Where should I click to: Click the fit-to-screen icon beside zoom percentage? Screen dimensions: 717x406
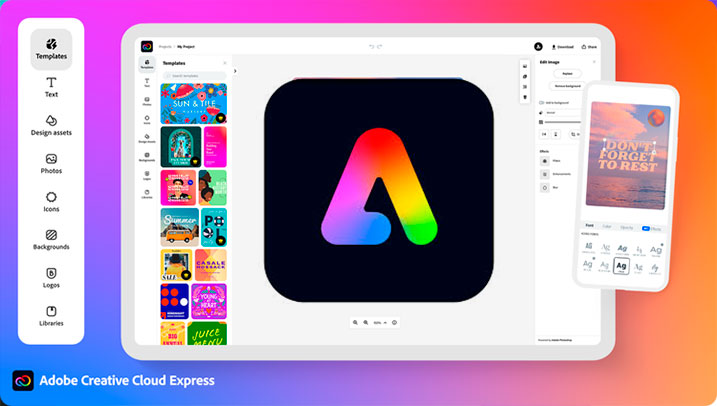pos(394,322)
